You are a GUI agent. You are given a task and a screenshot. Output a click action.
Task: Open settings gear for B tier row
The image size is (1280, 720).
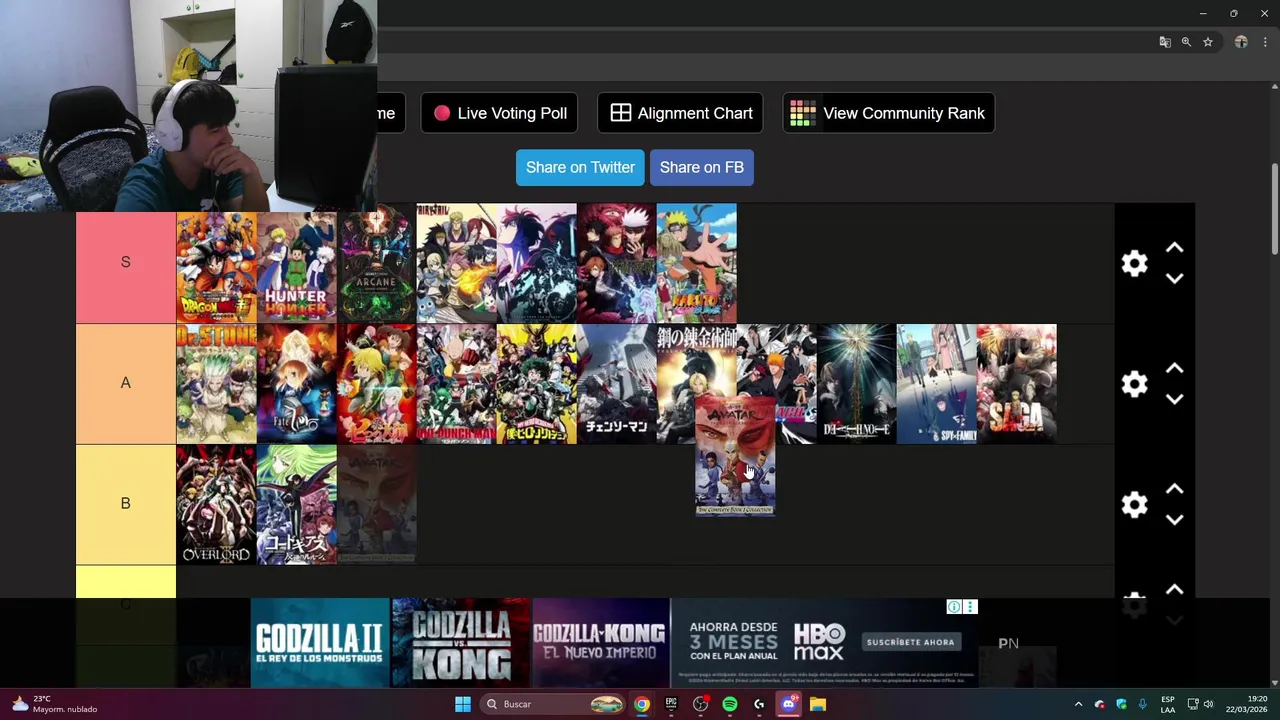[x=1134, y=504]
